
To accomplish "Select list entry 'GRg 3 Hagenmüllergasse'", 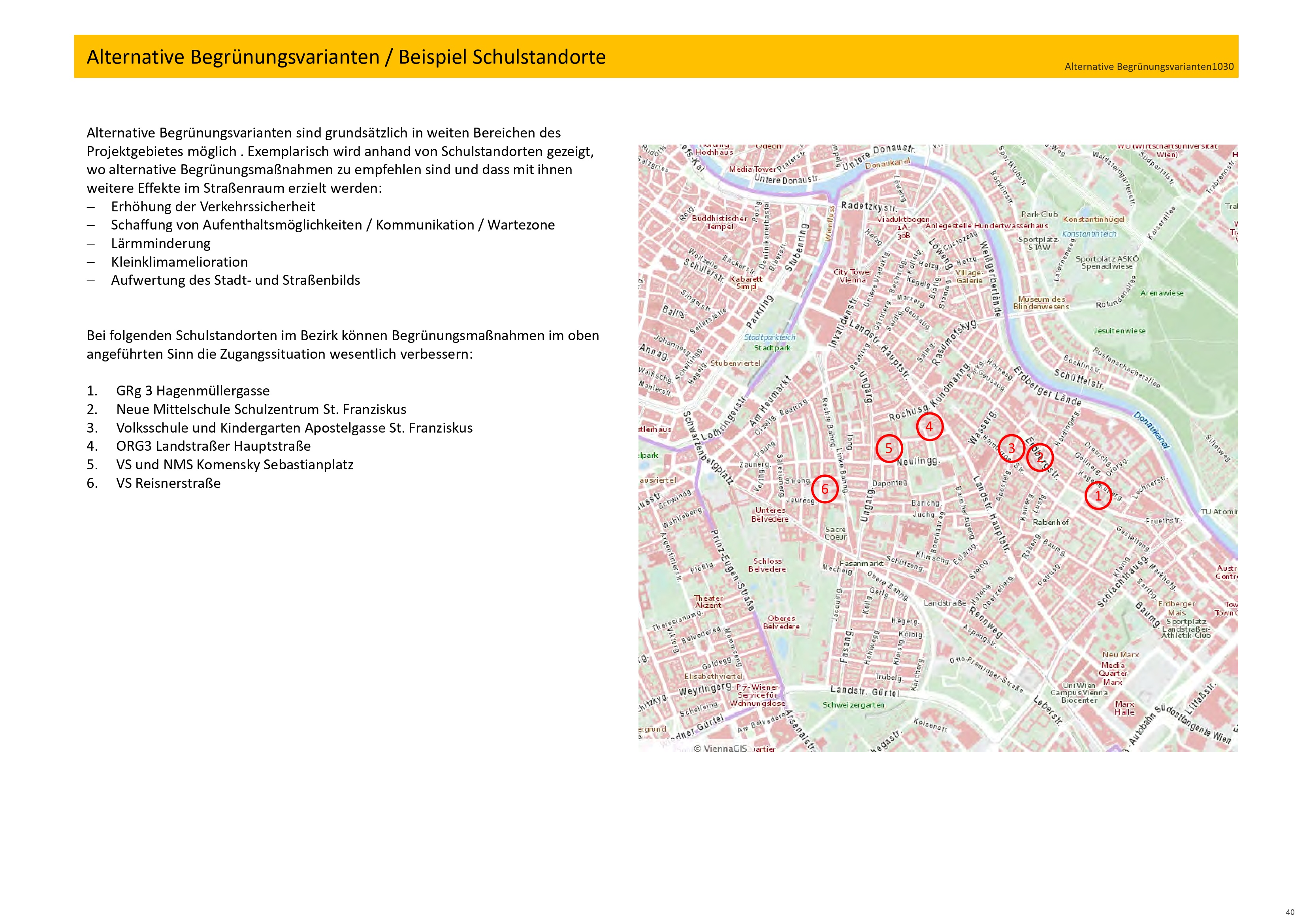I will click(x=192, y=391).
